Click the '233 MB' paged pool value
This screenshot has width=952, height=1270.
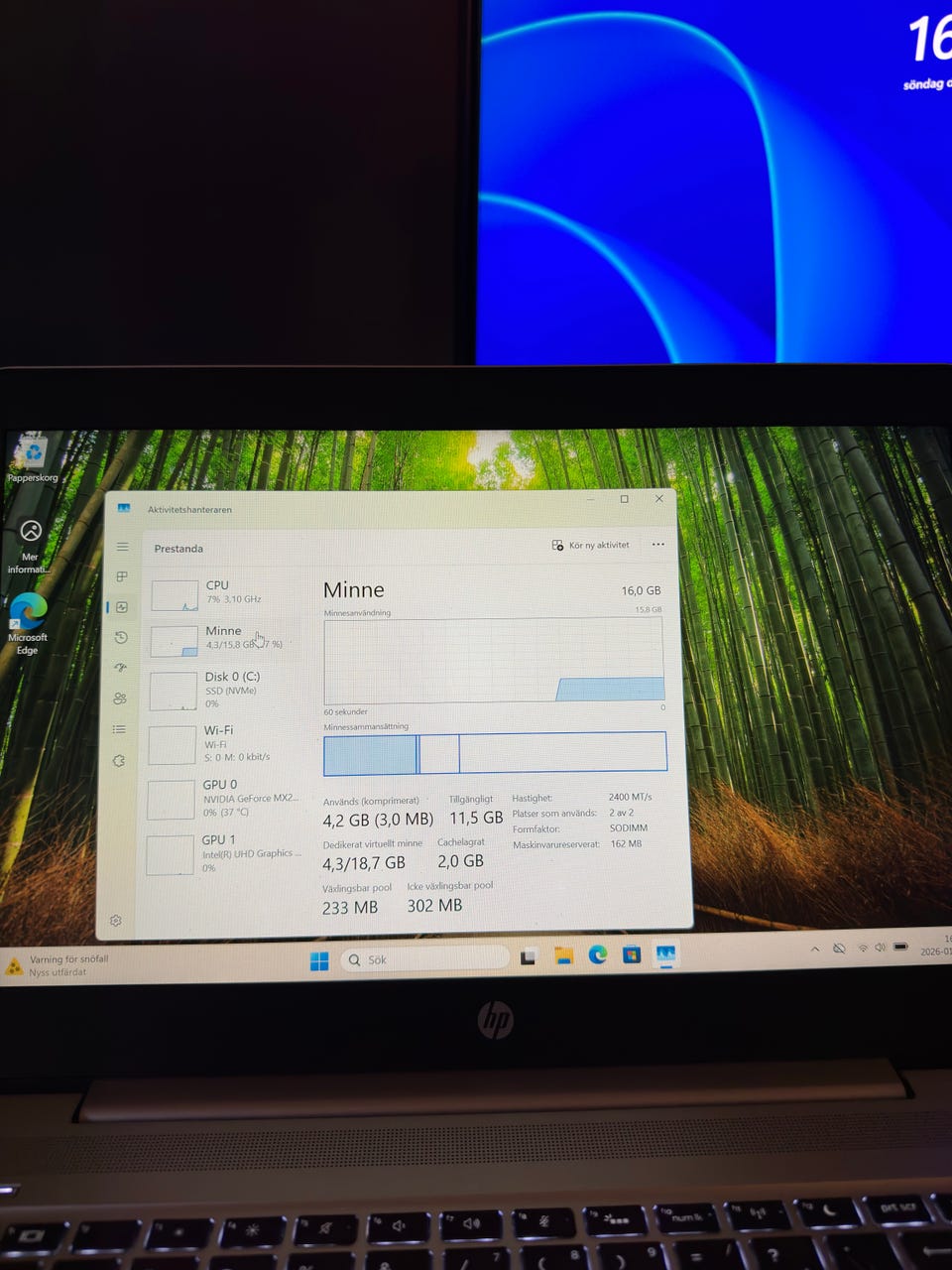350,907
